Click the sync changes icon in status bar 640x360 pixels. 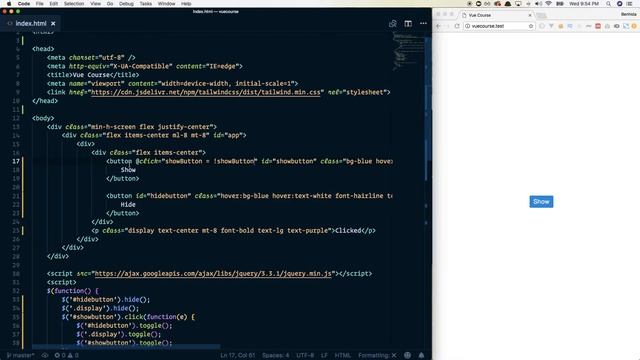coord(44,355)
